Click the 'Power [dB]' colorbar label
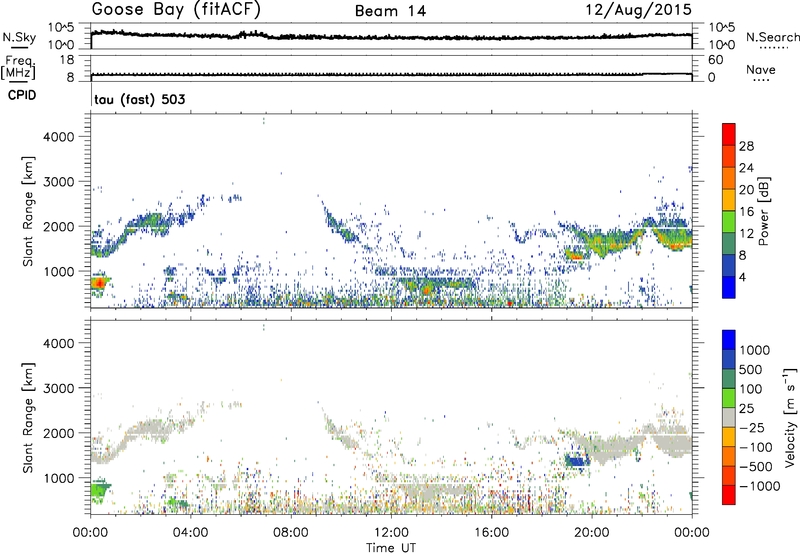 click(763, 211)
